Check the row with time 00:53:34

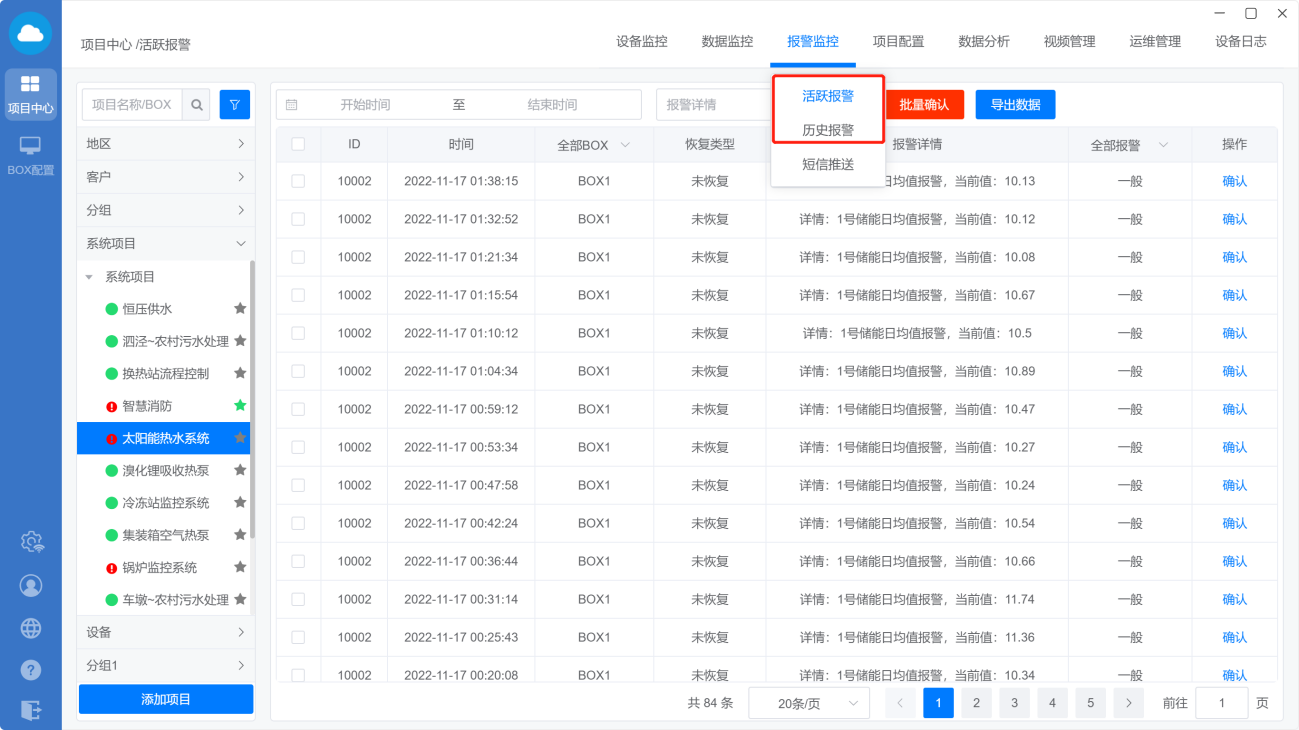tap(298, 447)
